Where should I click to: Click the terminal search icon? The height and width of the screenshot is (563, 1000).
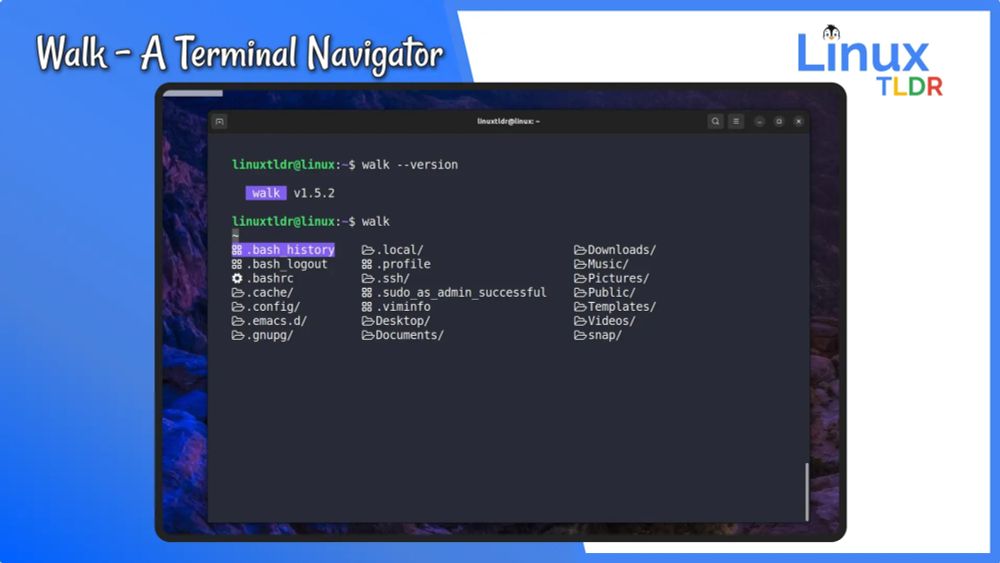(715, 121)
